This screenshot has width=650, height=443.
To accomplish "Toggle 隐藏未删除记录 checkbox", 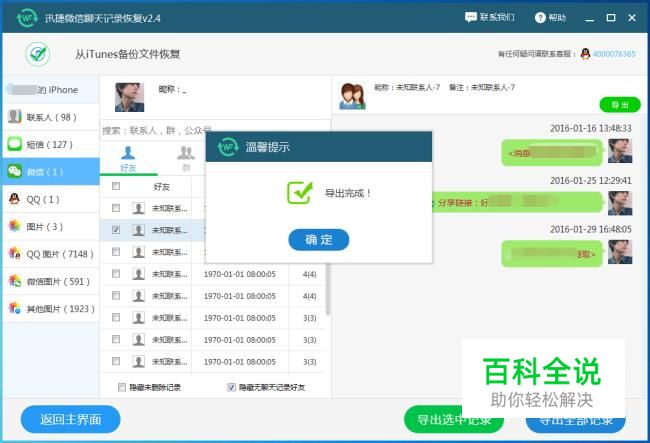I will tap(122, 387).
